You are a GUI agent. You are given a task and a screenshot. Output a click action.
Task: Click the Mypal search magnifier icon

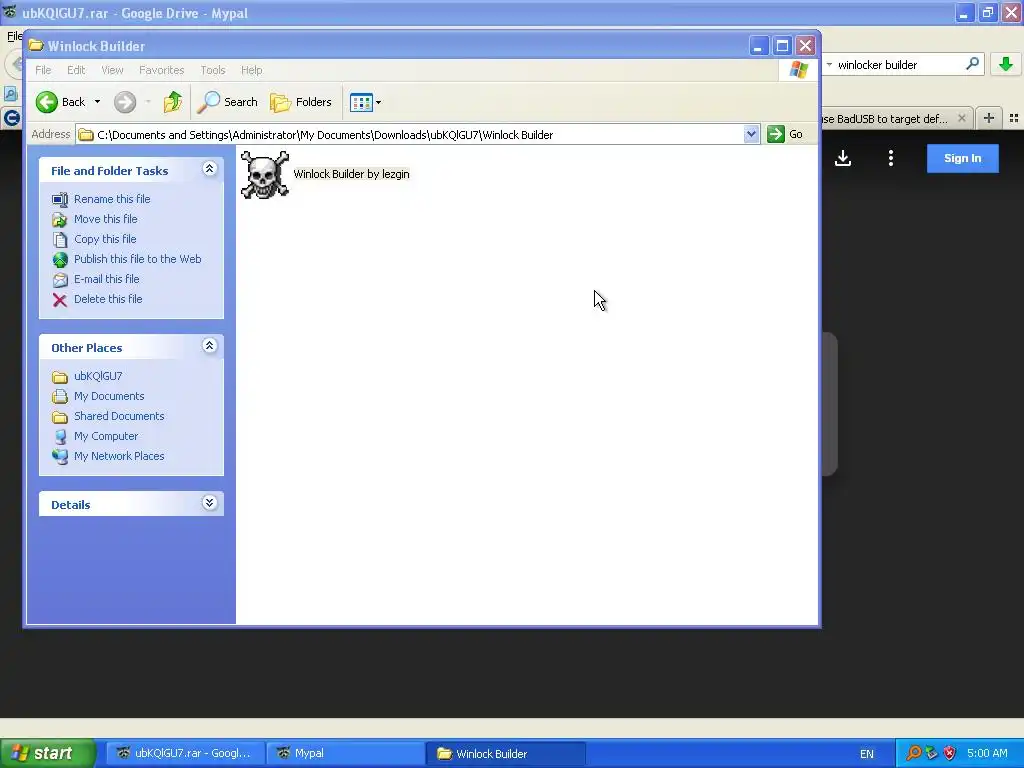(x=972, y=64)
